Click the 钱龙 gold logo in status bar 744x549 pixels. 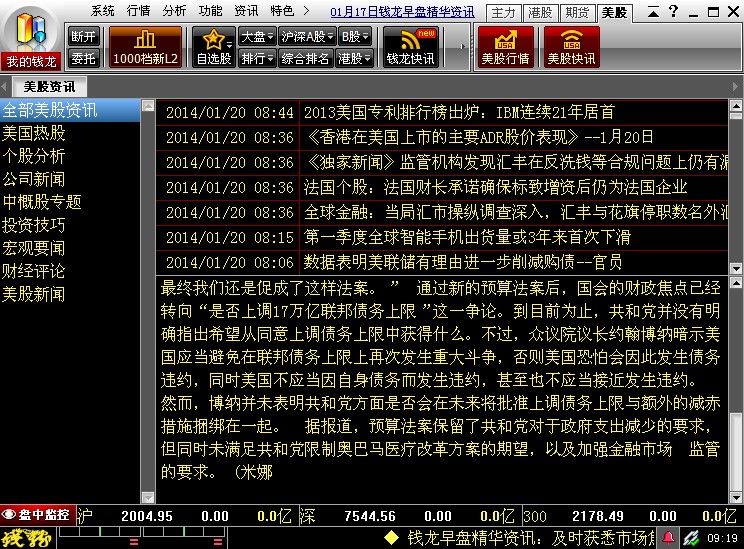coord(27,538)
